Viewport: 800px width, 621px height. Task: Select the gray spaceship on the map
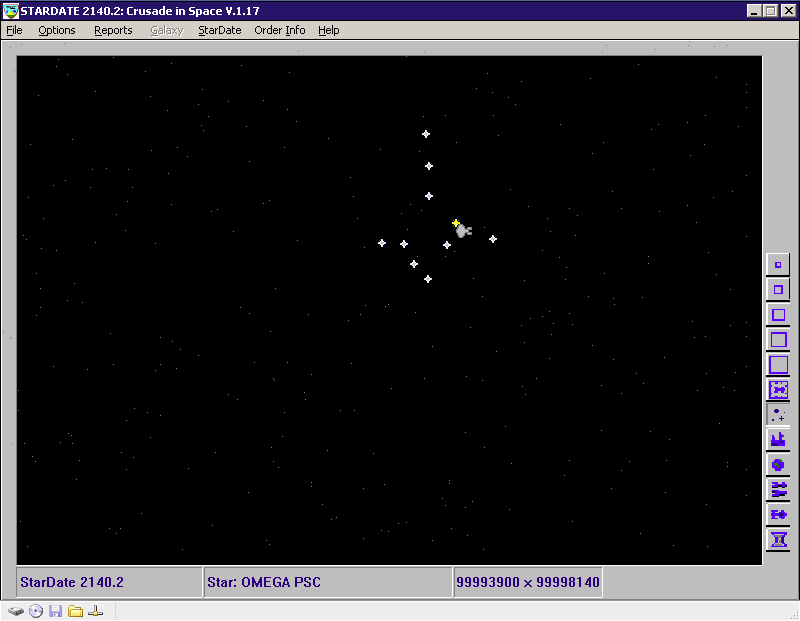click(463, 231)
